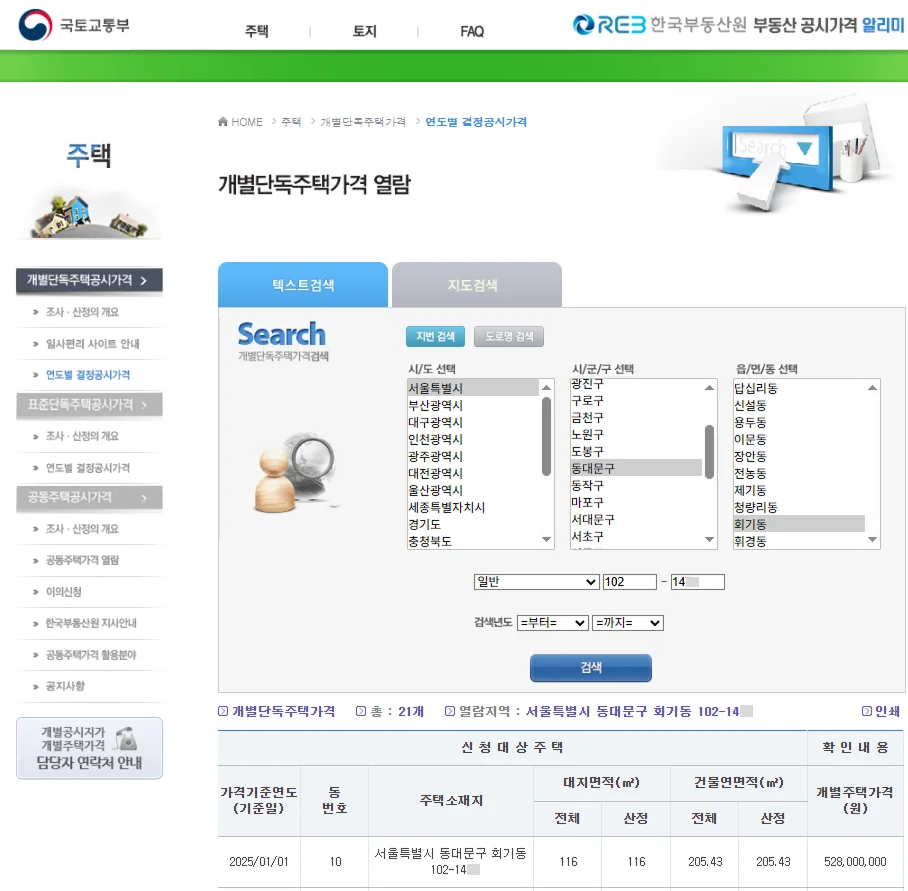Viewport: 908px width, 891px height.
Task: Click the blue 검색 button
Action: (x=591, y=668)
